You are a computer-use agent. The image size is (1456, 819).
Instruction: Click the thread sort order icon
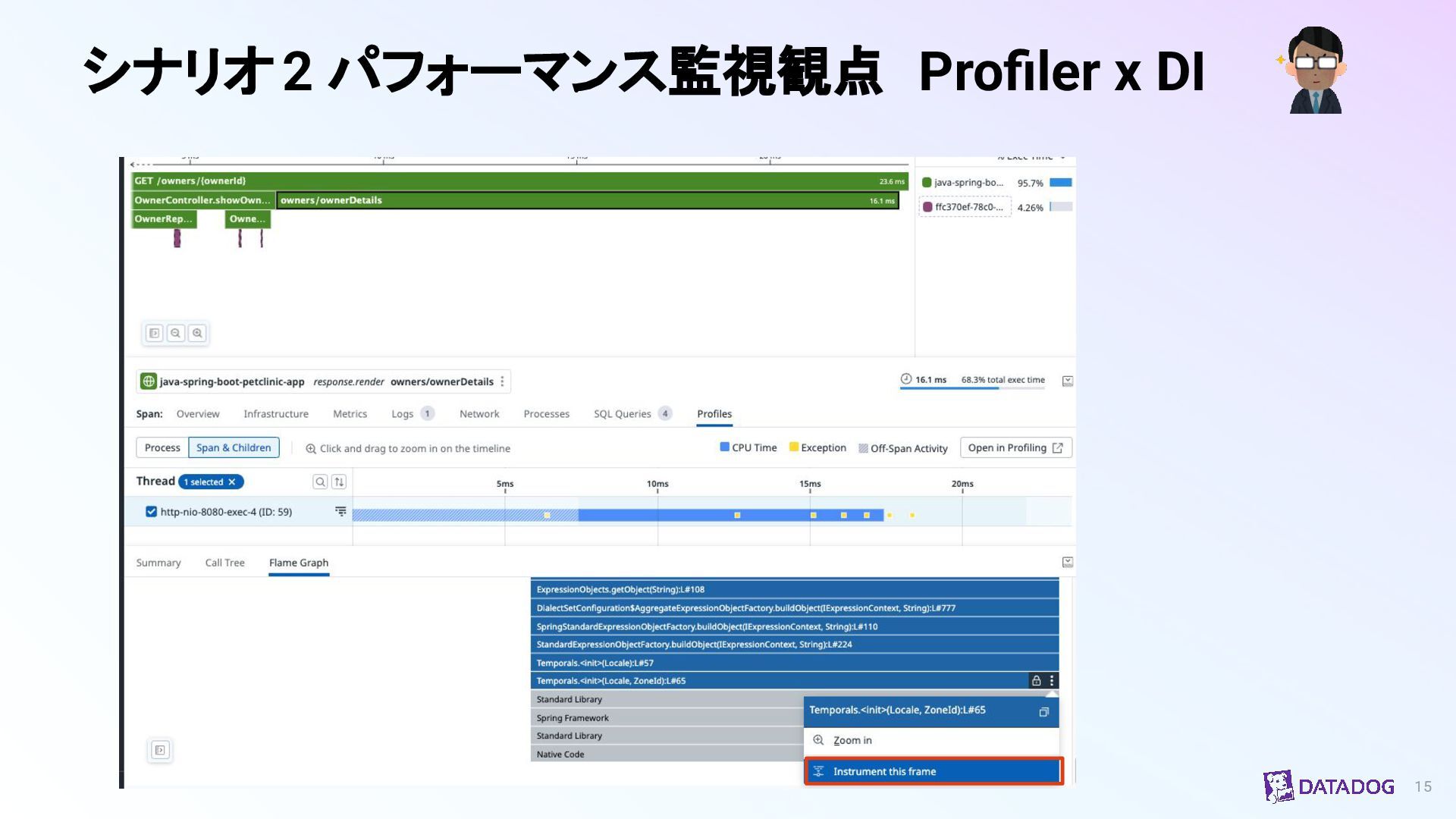(339, 482)
